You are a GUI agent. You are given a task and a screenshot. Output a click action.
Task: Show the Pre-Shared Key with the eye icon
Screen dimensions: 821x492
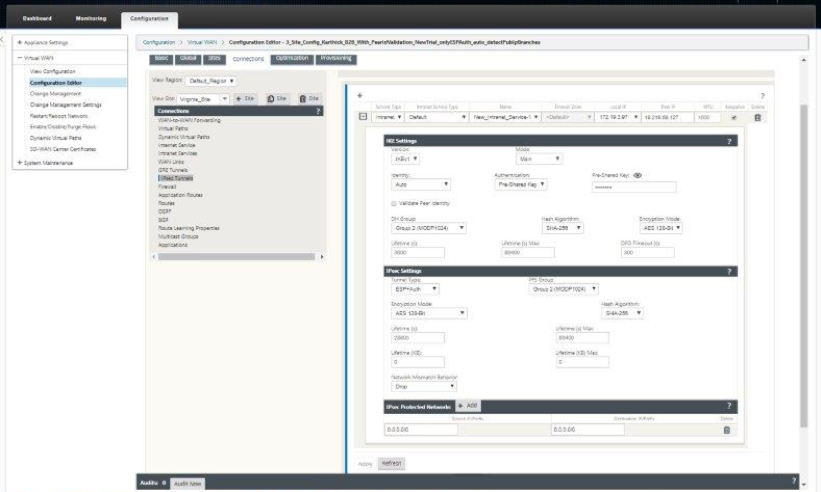tap(637, 175)
